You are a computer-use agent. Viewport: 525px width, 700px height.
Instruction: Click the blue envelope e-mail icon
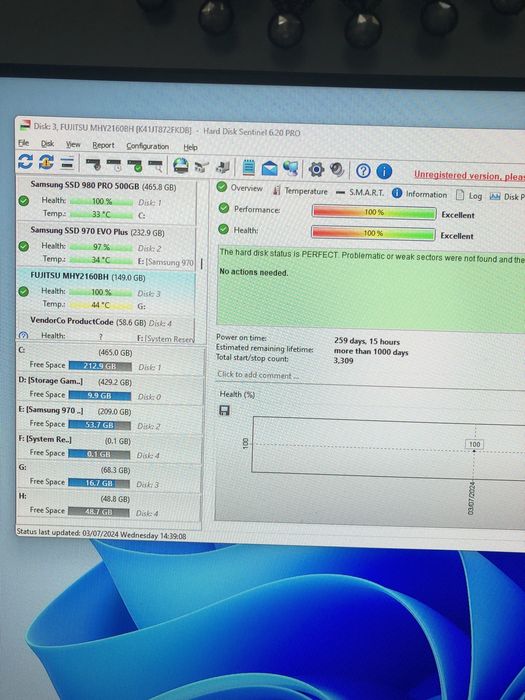(x=269, y=168)
